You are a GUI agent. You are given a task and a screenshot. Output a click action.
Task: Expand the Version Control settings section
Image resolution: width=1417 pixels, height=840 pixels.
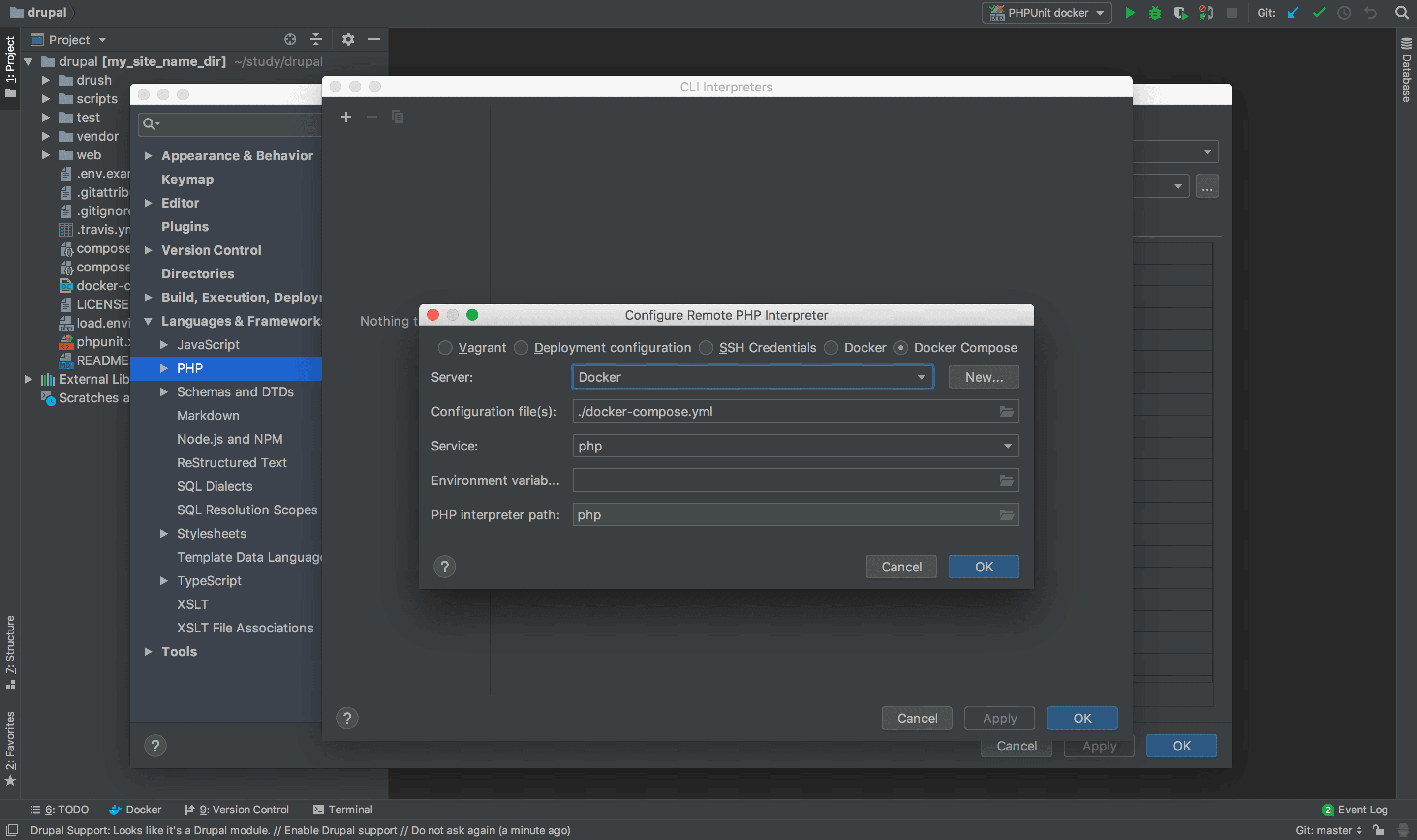148,250
